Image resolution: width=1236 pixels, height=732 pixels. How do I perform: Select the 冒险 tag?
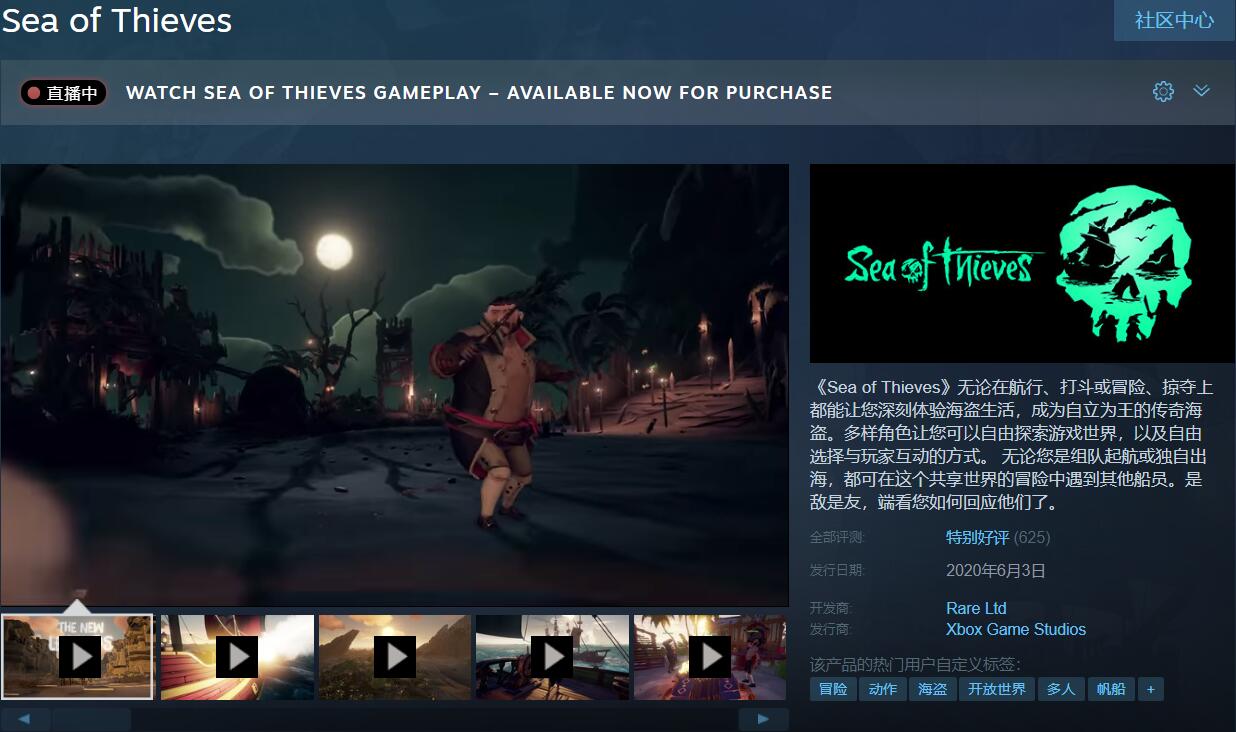point(833,689)
